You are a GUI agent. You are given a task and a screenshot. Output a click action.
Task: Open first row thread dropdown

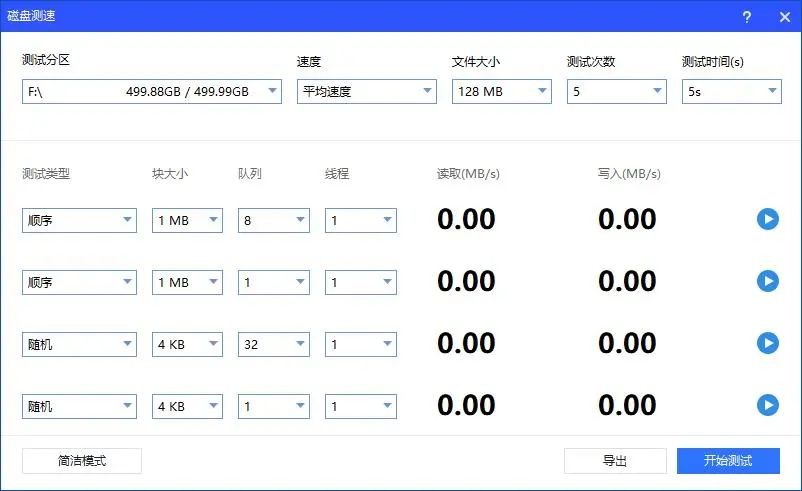tap(361, 220)
